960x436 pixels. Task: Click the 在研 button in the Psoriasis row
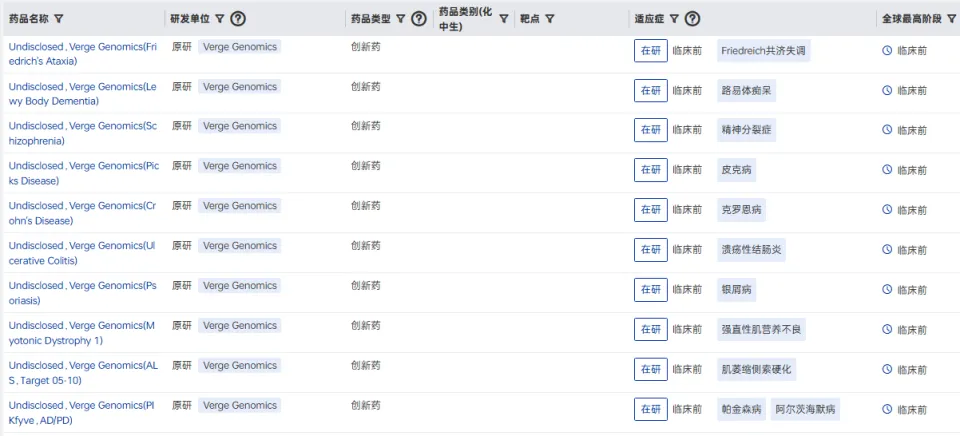tap(650, 290)
